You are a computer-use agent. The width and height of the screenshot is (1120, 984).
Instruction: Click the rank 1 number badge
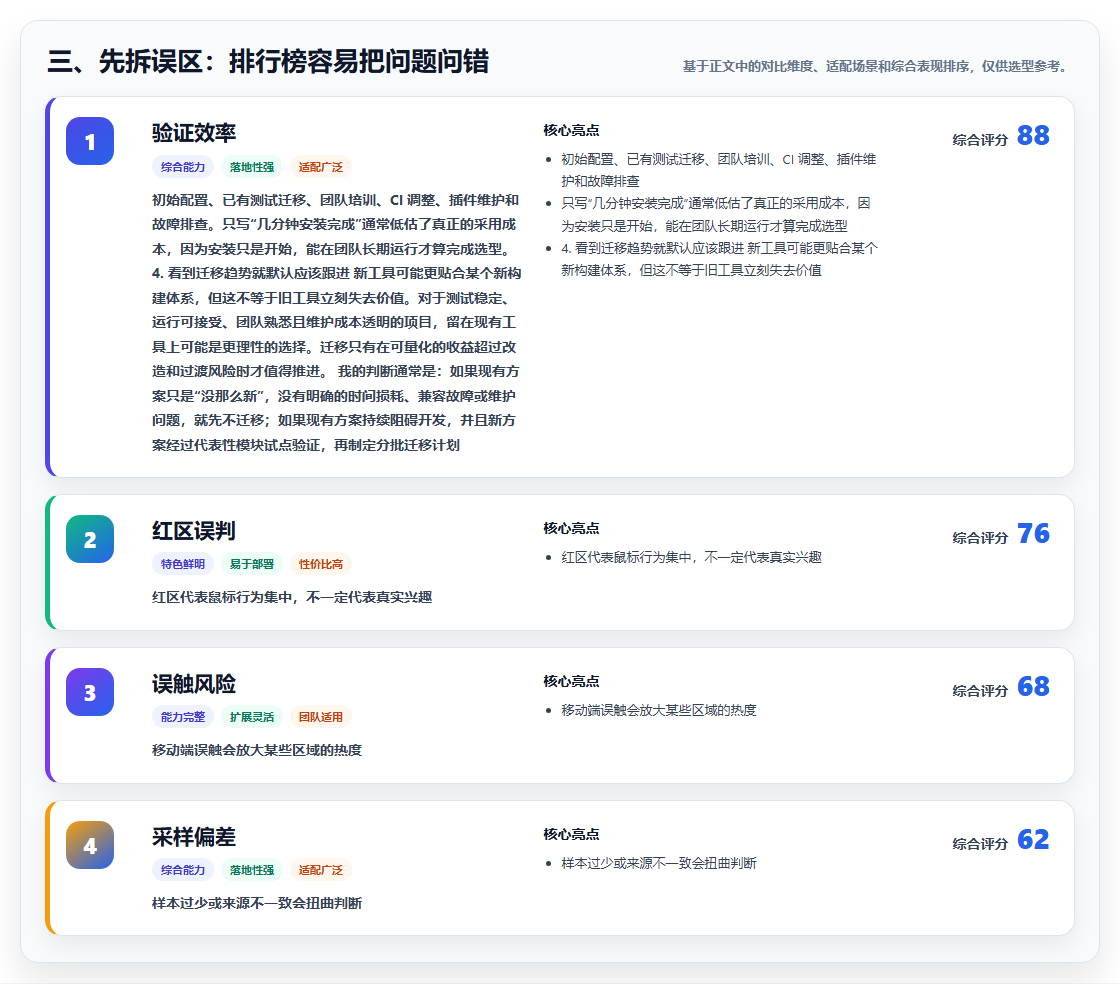coord(90,141)
